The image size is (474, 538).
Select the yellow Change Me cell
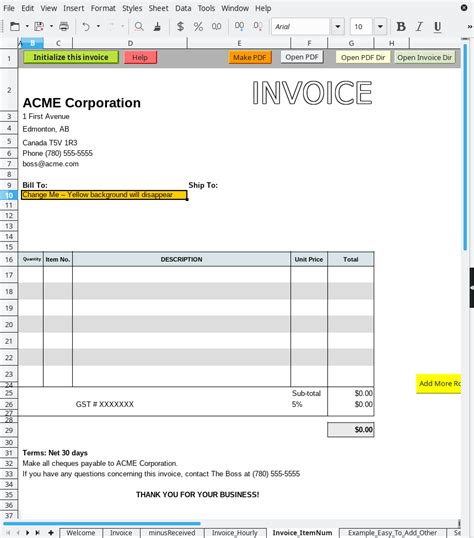click(x=104, y=195)
